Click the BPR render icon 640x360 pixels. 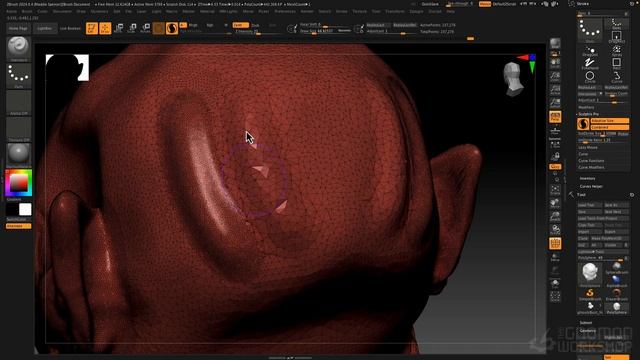[x=555, y=43]
